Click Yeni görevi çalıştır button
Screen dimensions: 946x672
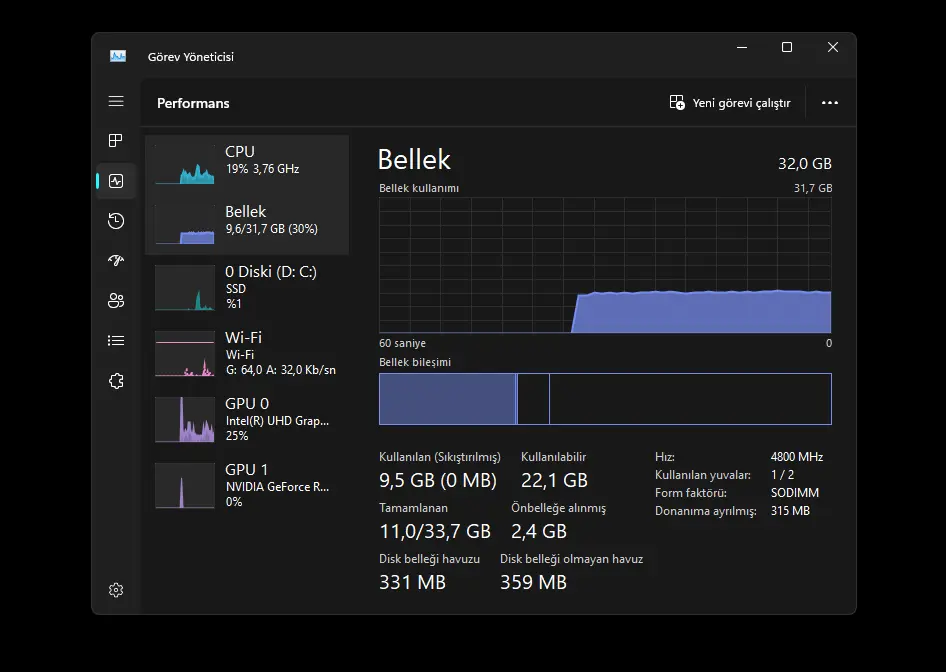pyautogui.click(x=730, y=103)
